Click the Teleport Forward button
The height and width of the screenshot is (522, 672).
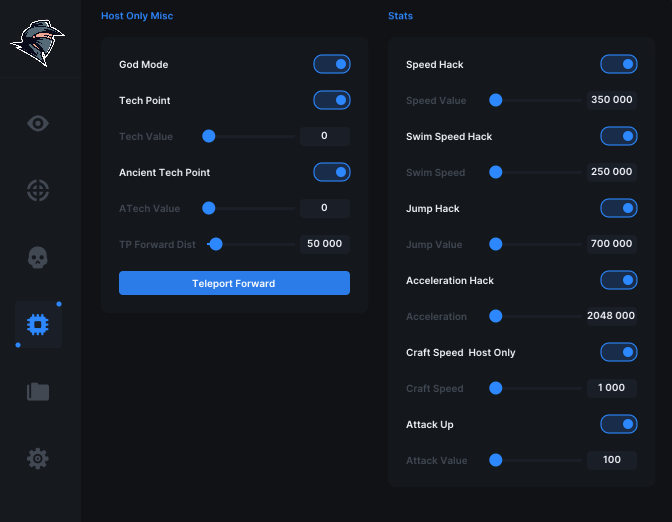click(234, 283)
